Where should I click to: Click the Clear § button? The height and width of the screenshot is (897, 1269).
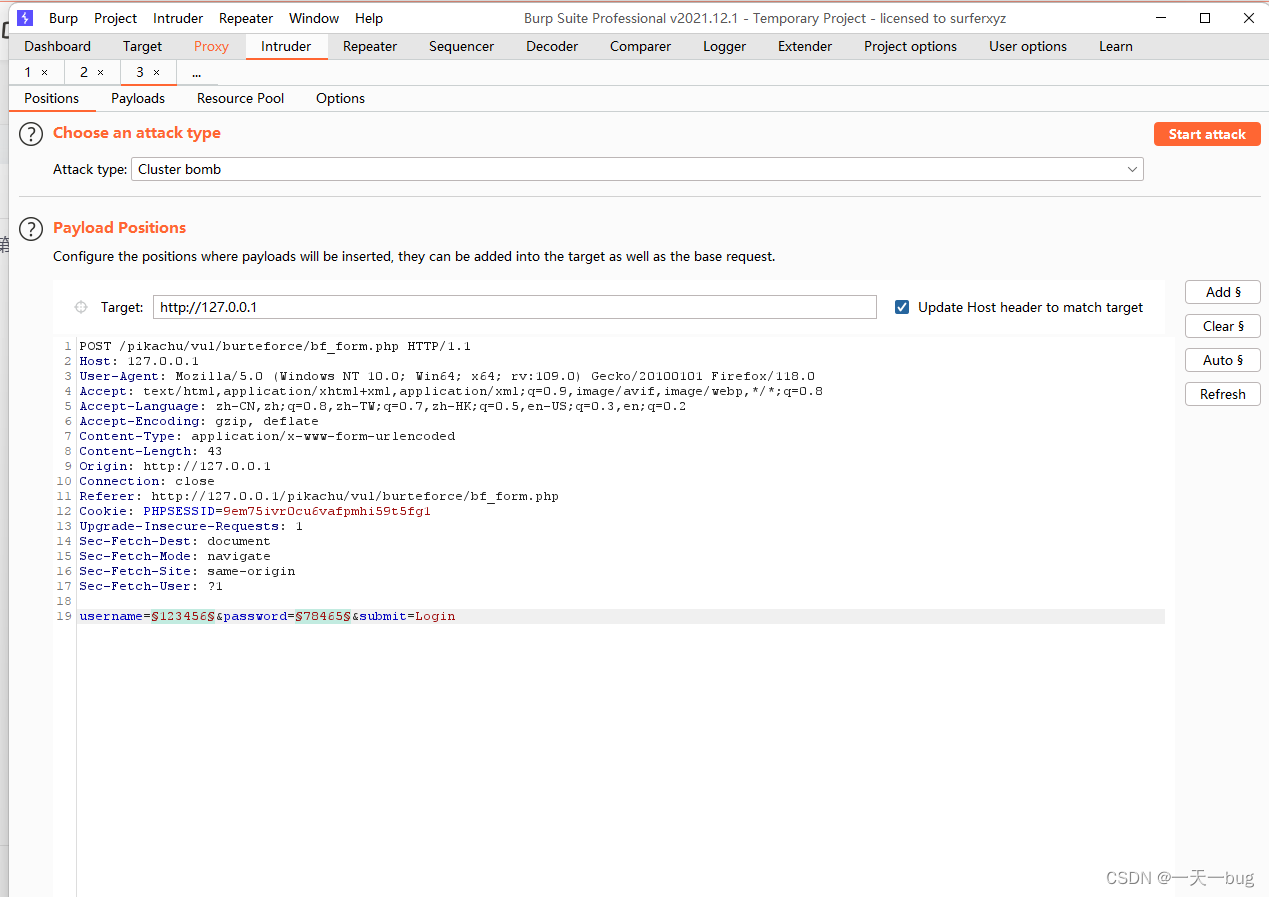pos(1223,326)
